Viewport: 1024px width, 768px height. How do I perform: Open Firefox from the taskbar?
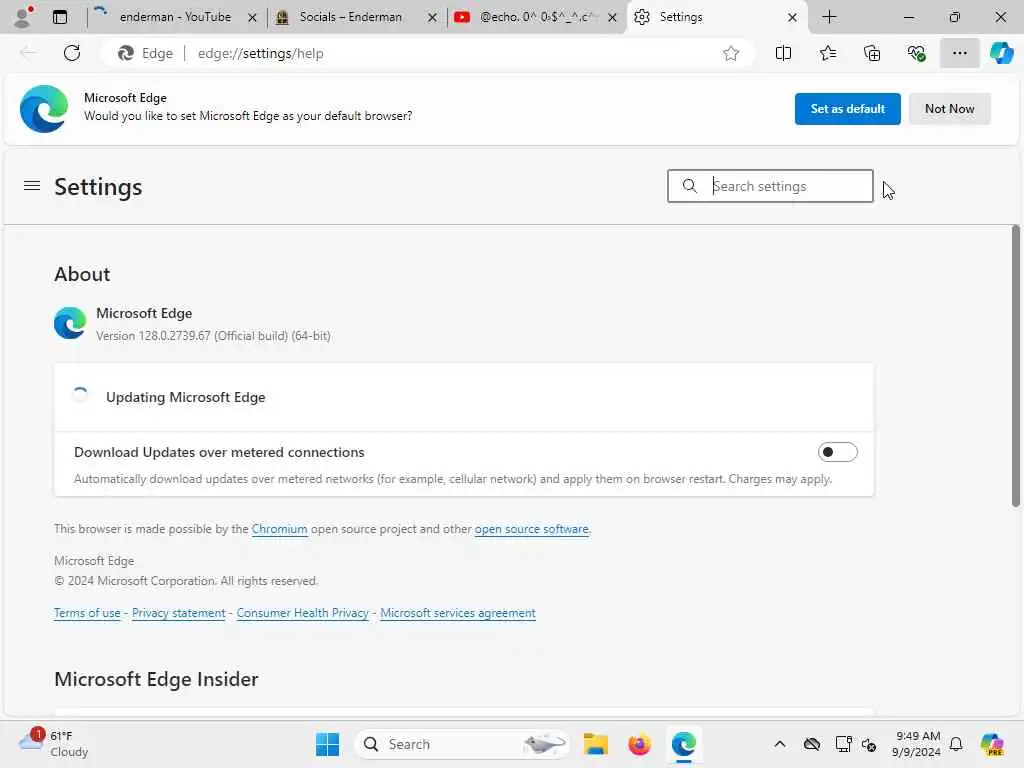(x=639, y=744)
